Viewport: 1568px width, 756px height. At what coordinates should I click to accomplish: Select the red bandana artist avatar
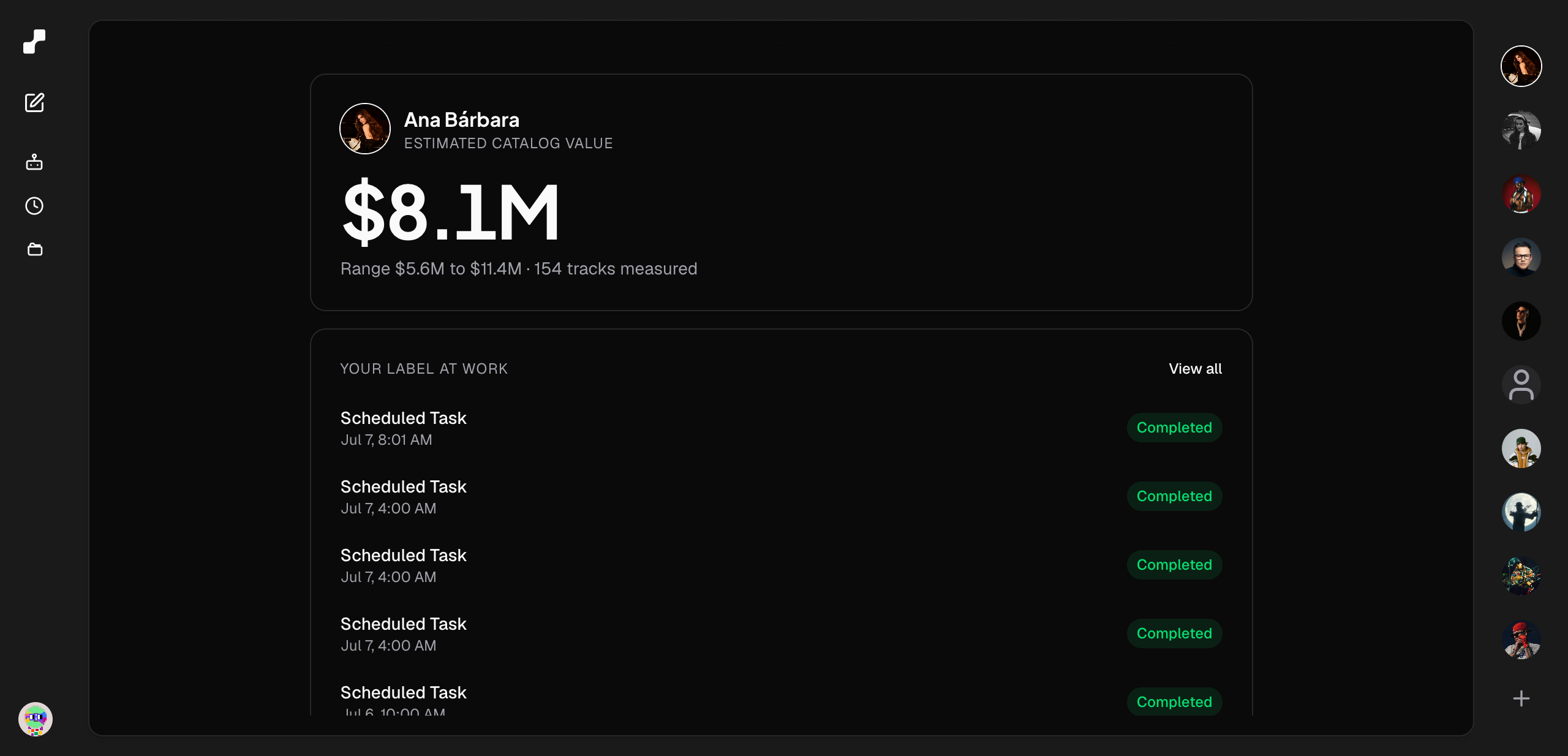[1521, 640]
